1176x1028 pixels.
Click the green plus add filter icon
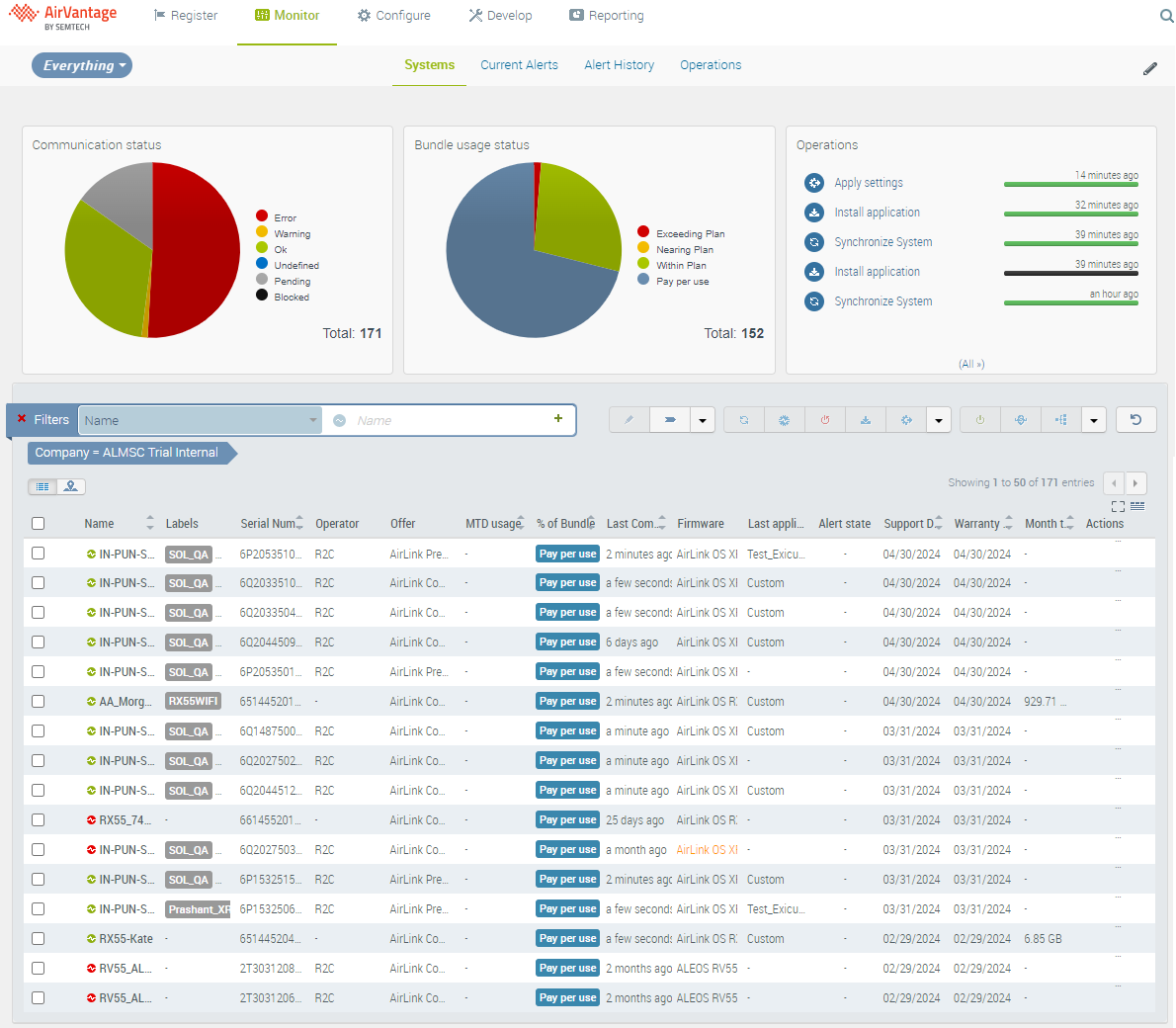[558, 419]
